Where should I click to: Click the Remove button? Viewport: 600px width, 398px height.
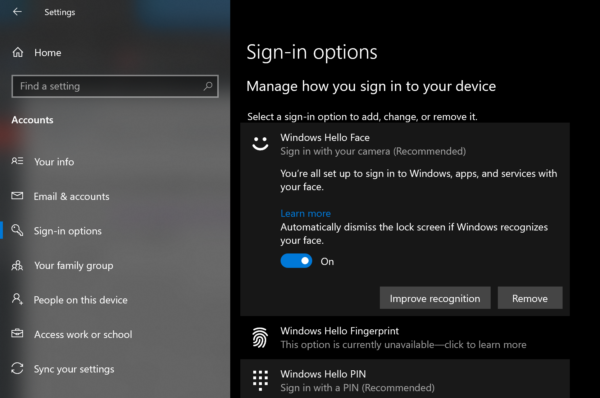530,298
